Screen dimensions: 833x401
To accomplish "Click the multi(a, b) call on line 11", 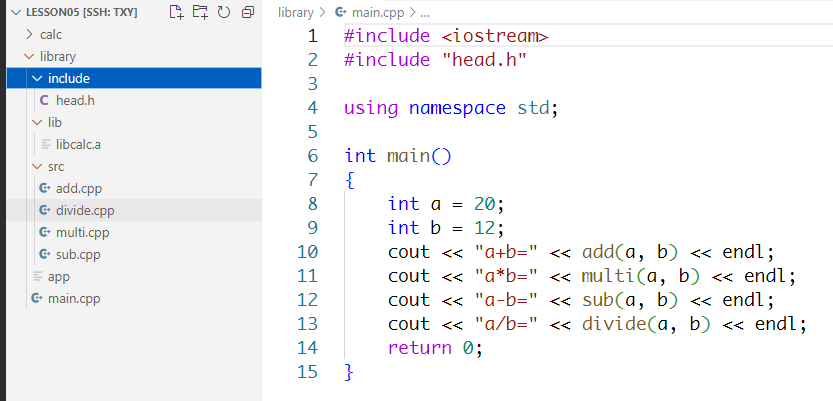I will (641, 276).
